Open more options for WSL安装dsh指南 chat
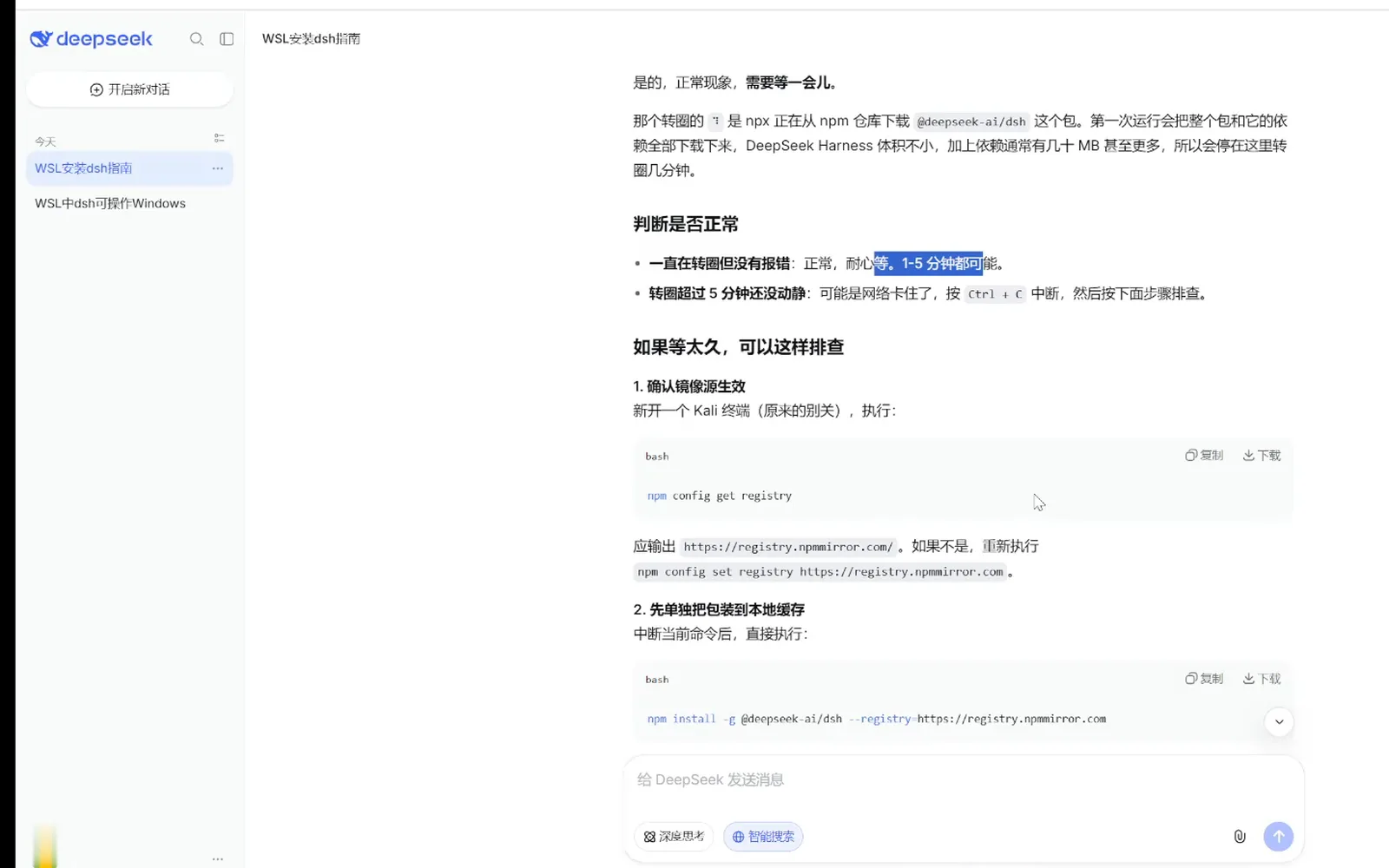This screenshot has height=868, width=1389. coord(218,168)
